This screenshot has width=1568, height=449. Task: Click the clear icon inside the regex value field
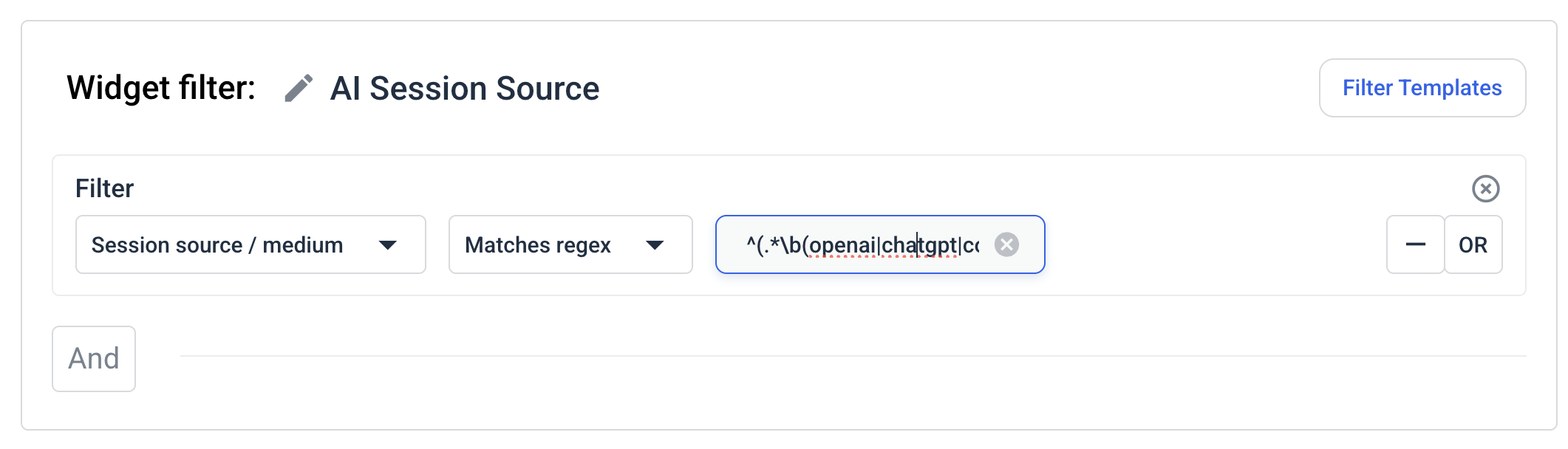[x=1006, y=244]
